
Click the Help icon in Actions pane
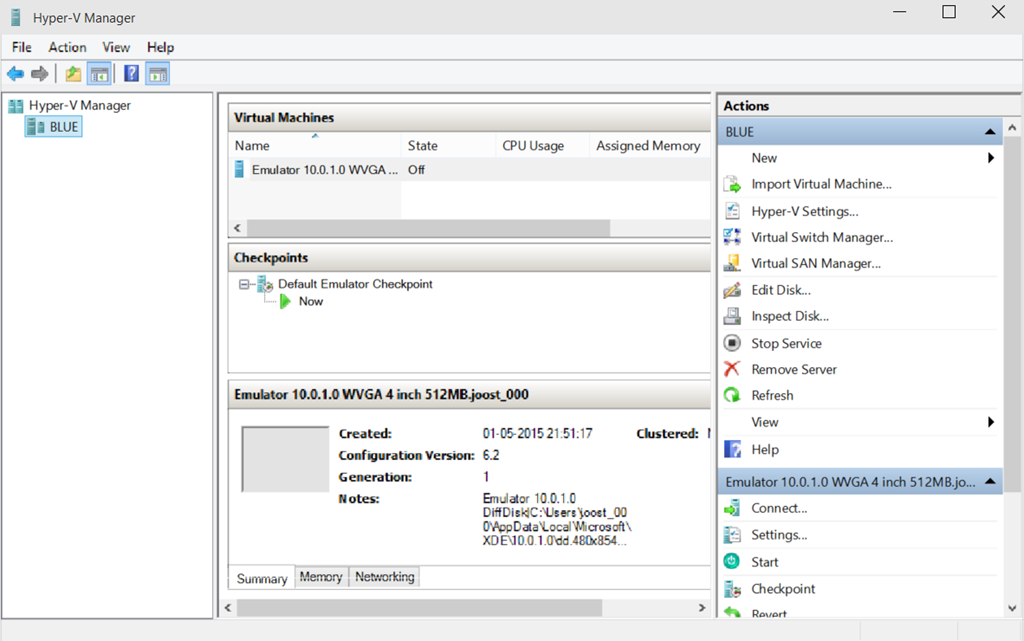pyautogui.click(x=732, y=449)
